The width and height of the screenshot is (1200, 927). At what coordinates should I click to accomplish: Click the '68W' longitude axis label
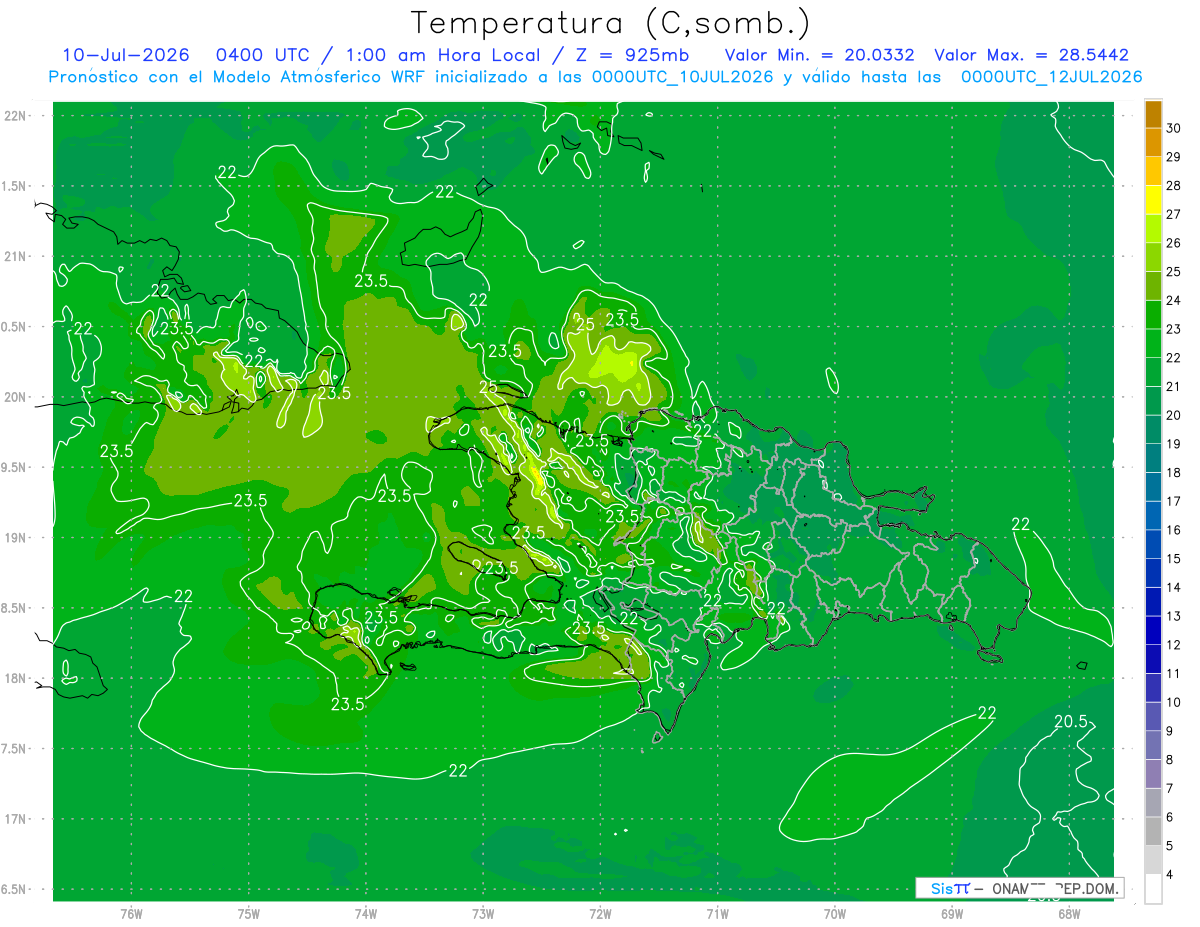coord(1069,914)
